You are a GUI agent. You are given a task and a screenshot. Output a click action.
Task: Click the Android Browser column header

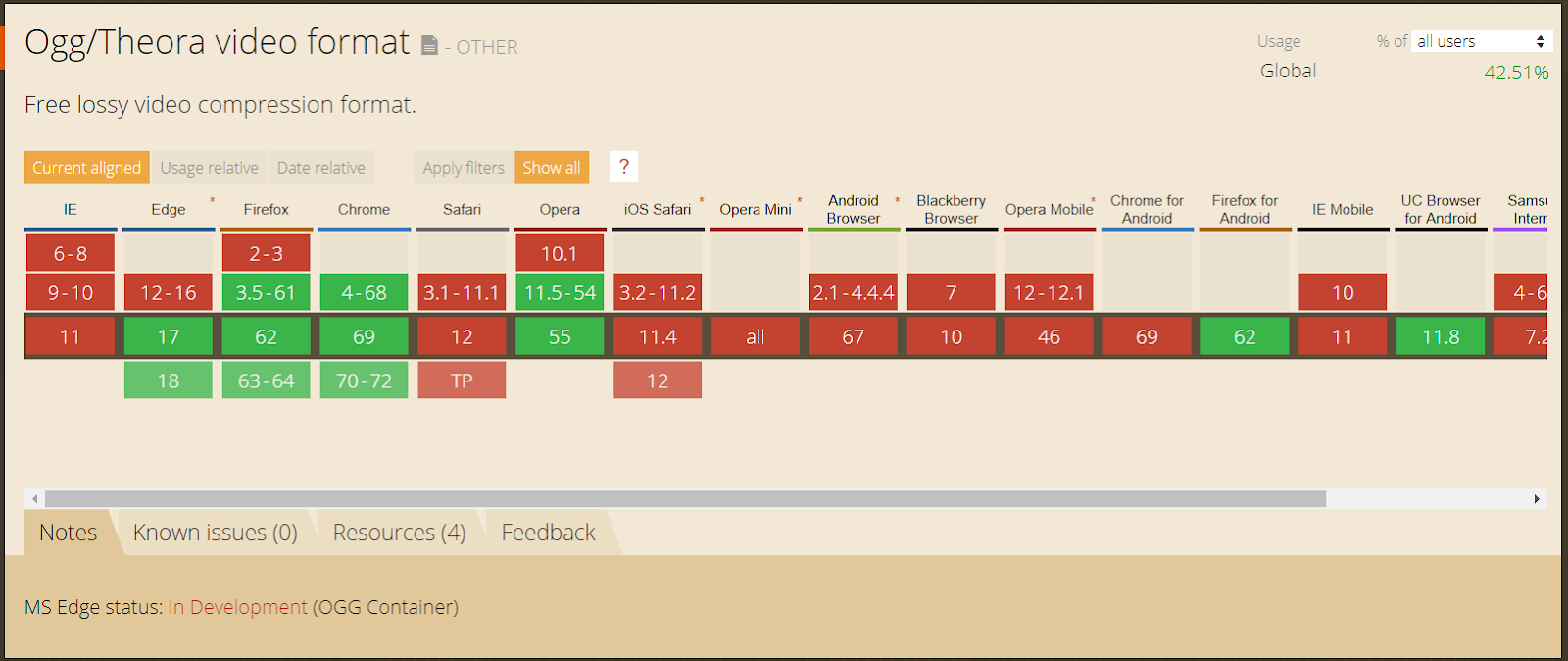(854, 209)
